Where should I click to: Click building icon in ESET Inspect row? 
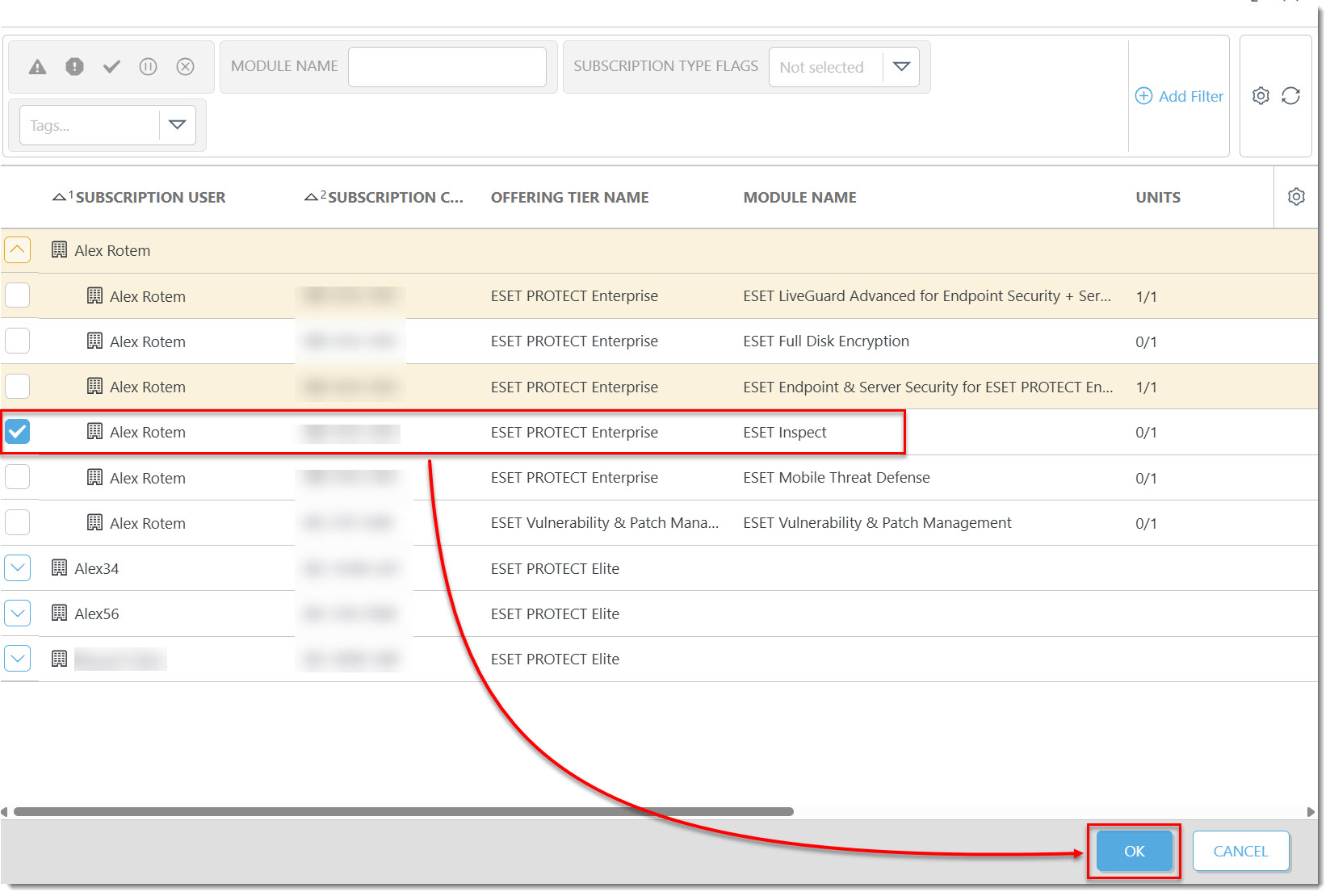point(94,432)
